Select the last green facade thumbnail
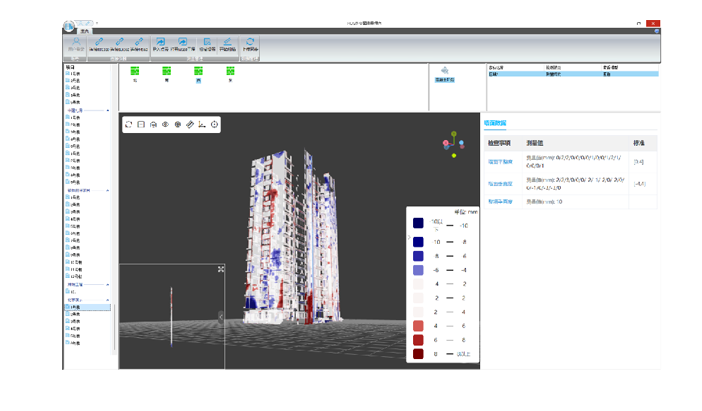702x411 pixels. (230, 71)
